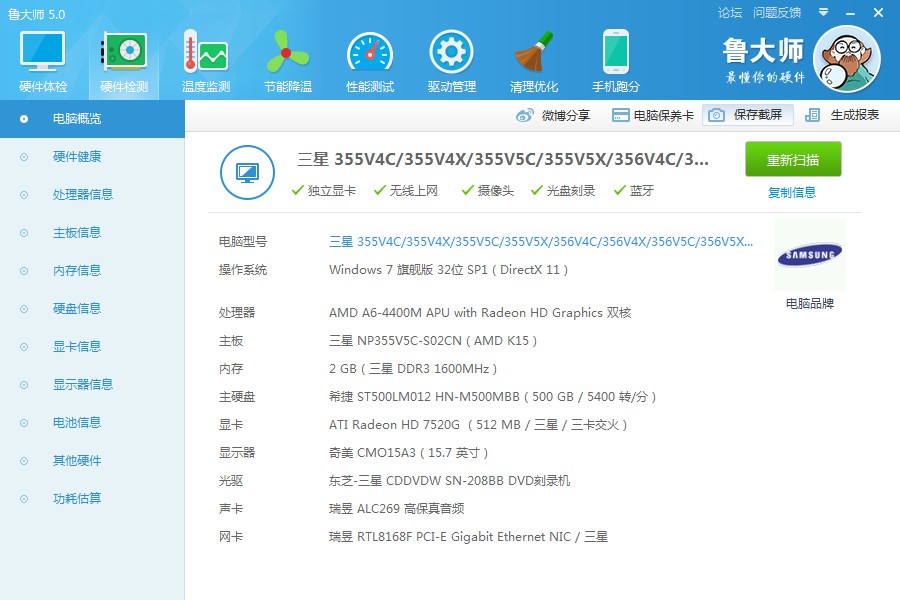This screenshot has width=900, height=600.
Task: Click the Samsung 电脑品牌 logo thumbnail
Action: [809, 257]
